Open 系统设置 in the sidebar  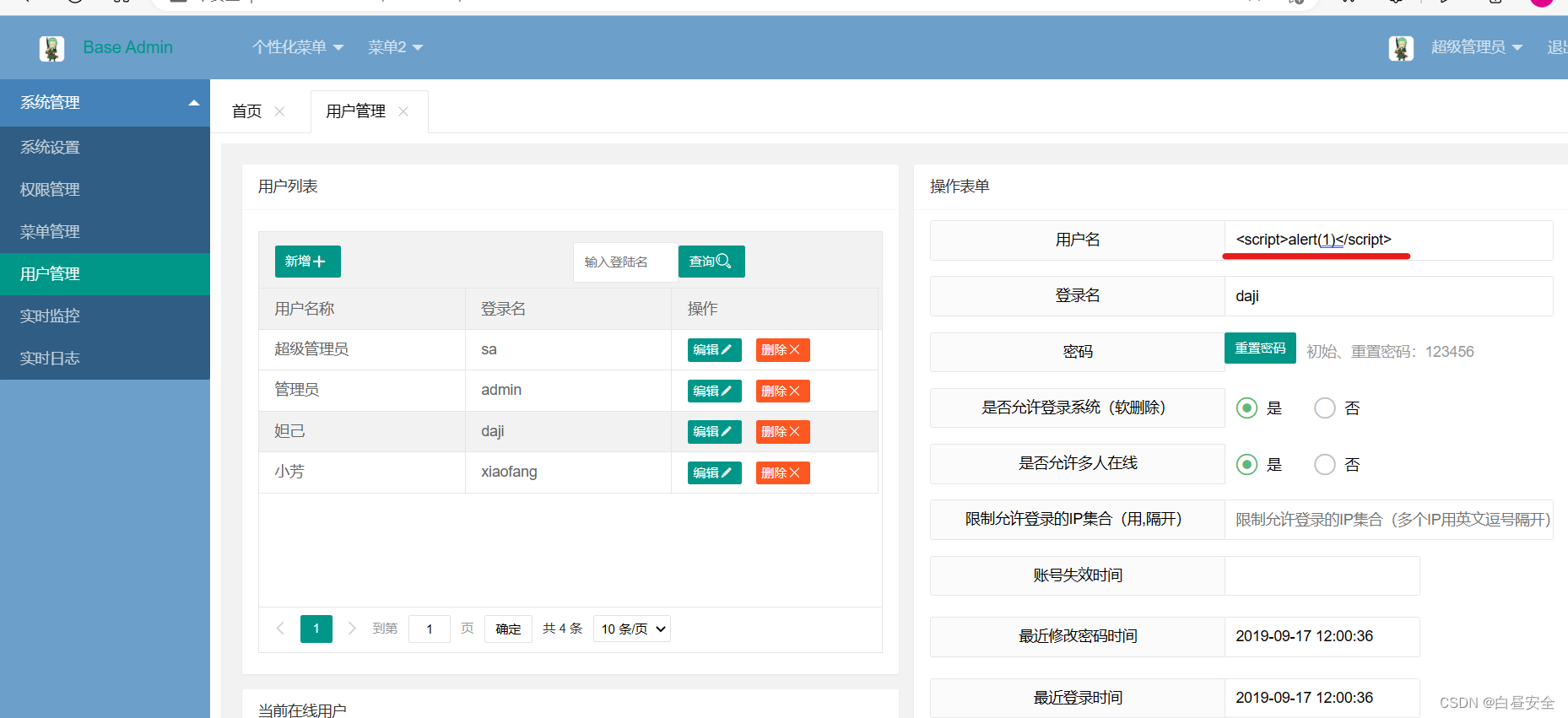[105, 148]
